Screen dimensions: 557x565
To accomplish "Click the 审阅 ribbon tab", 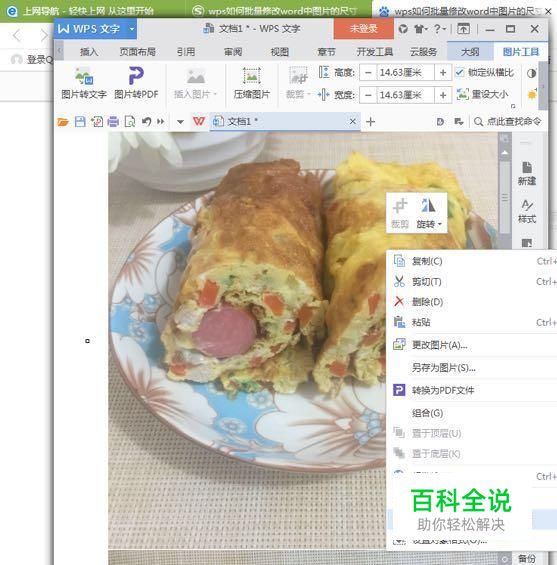I will pos(233,52).
